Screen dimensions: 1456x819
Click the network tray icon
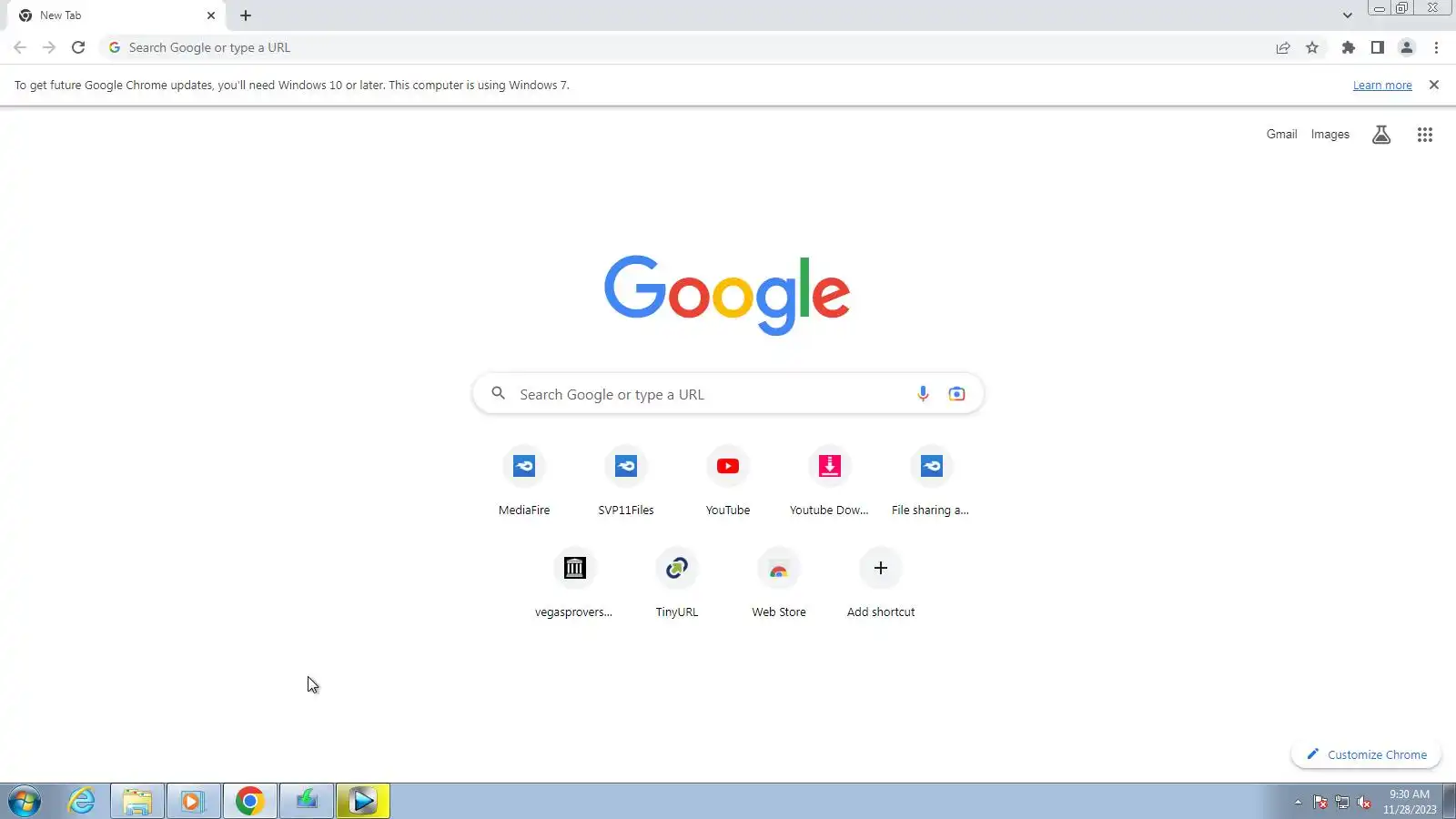1342,802
